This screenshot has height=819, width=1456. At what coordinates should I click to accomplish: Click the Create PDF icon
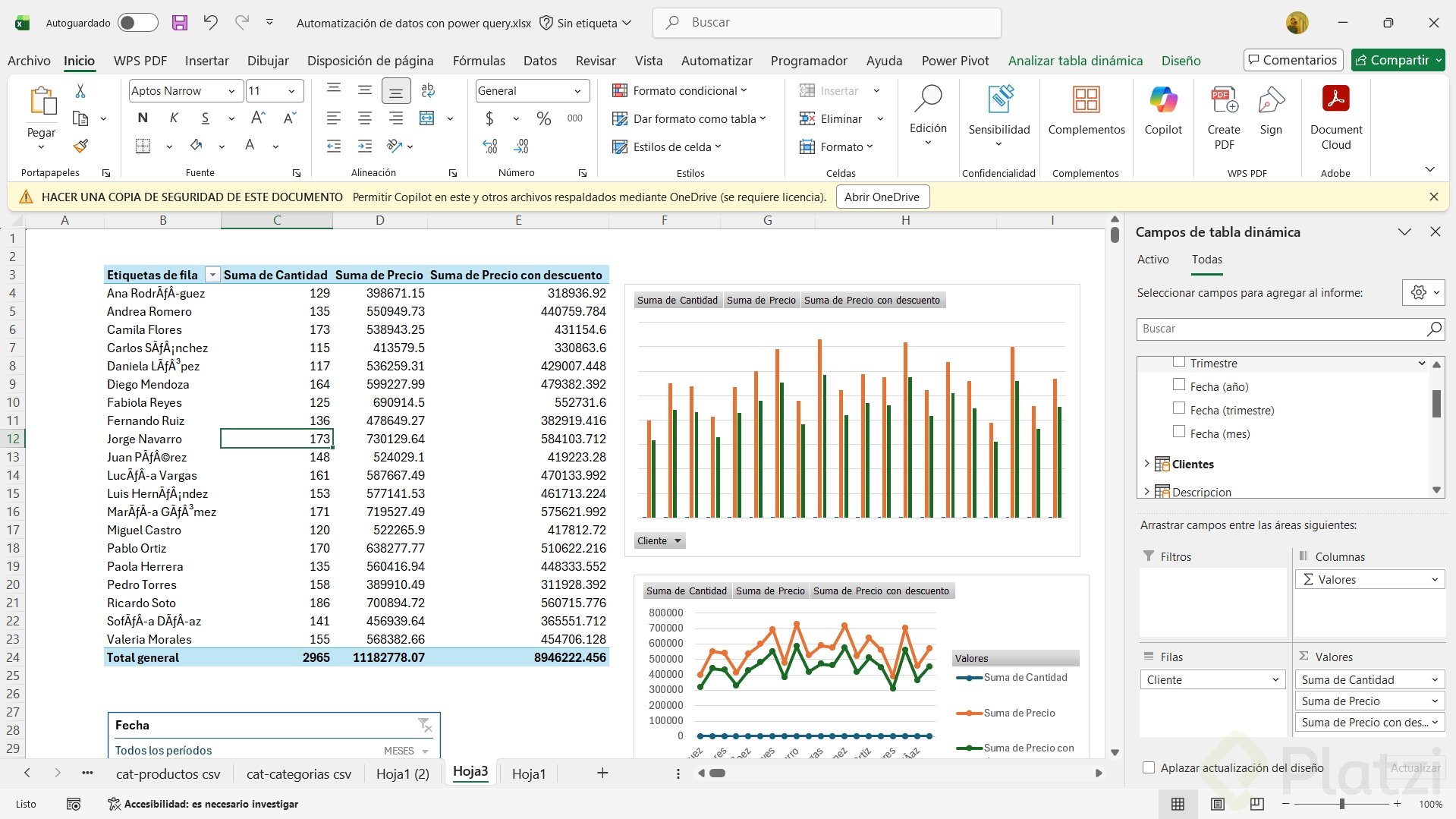click(x=1223, y=118)
